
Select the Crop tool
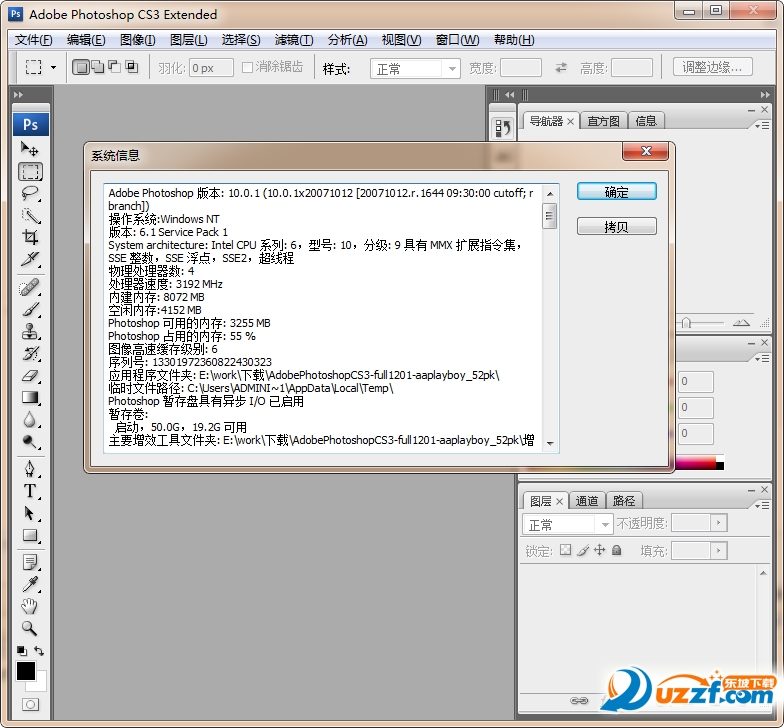(30, 237)
